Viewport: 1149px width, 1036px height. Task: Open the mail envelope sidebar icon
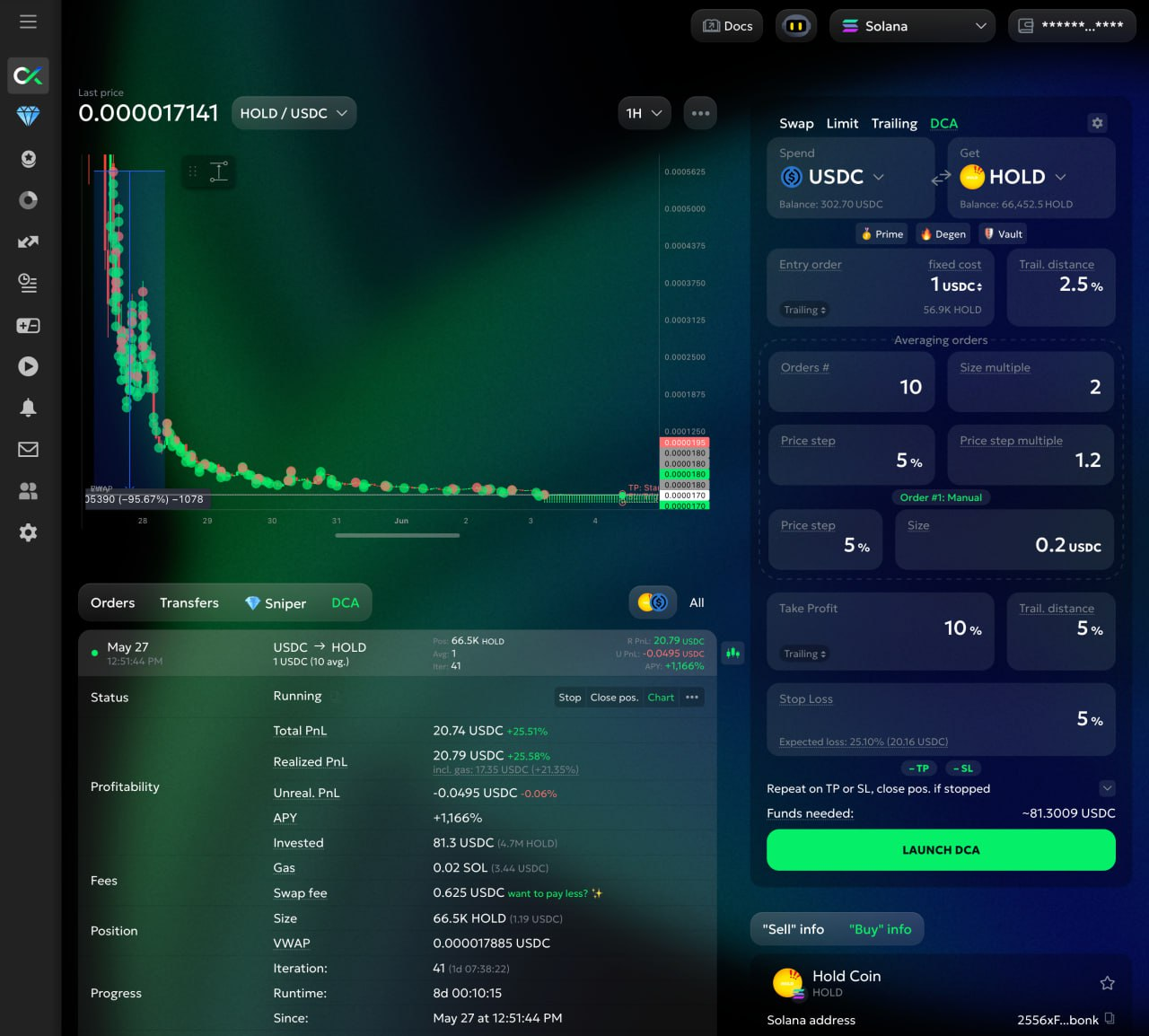(28, 449)
